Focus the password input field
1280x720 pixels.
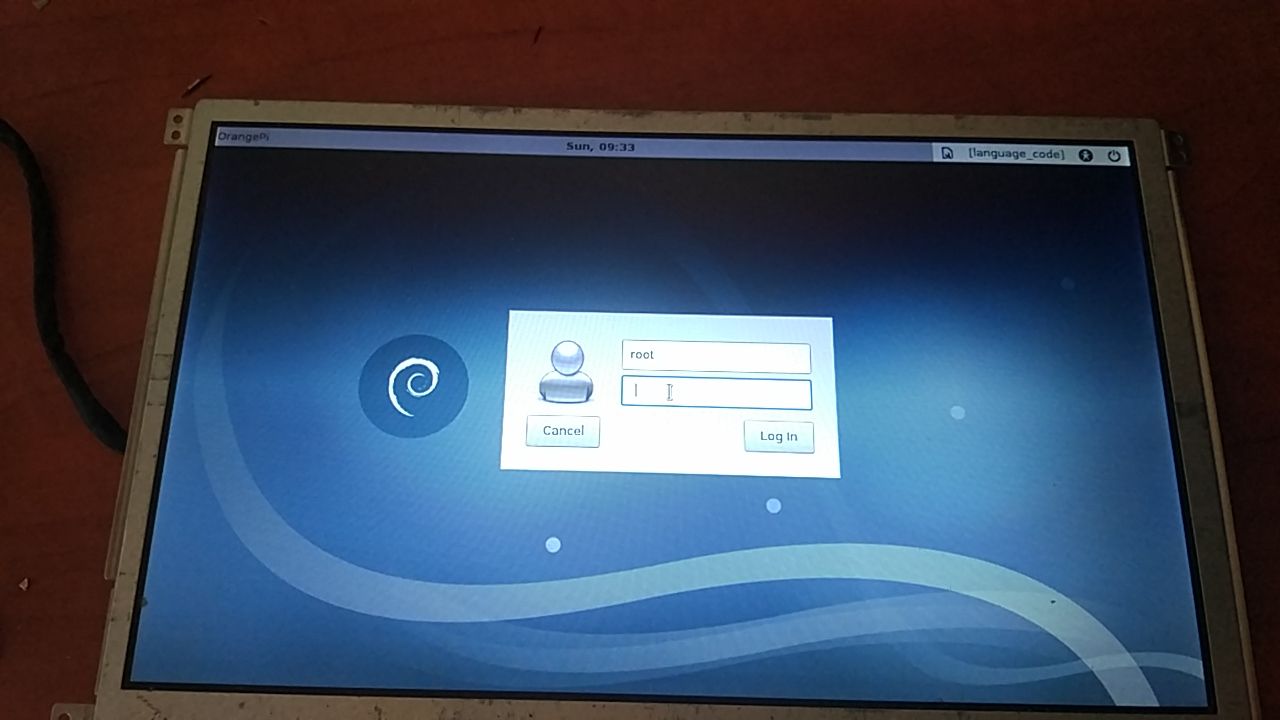(716, 393)
